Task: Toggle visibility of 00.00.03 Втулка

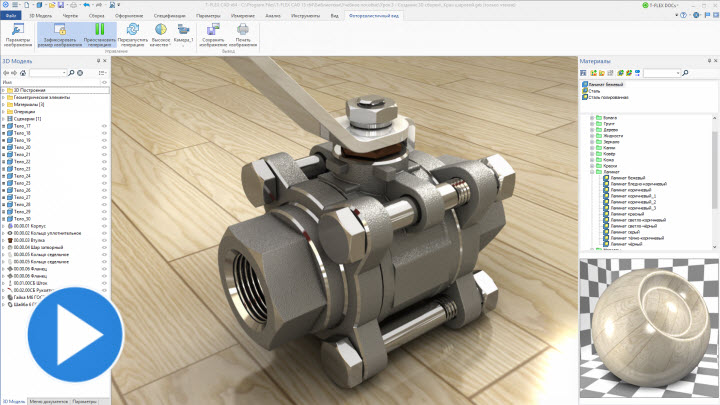Action: click(x=104, y=240)
